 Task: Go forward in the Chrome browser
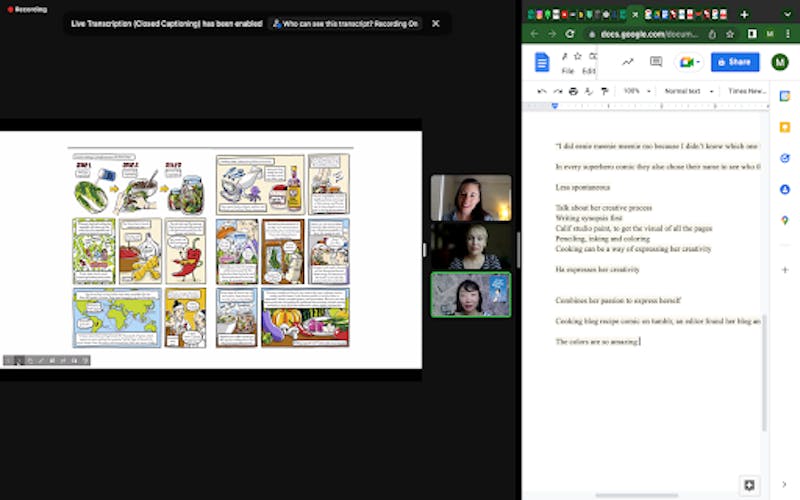pyautogui.click(x=552, y=34)
